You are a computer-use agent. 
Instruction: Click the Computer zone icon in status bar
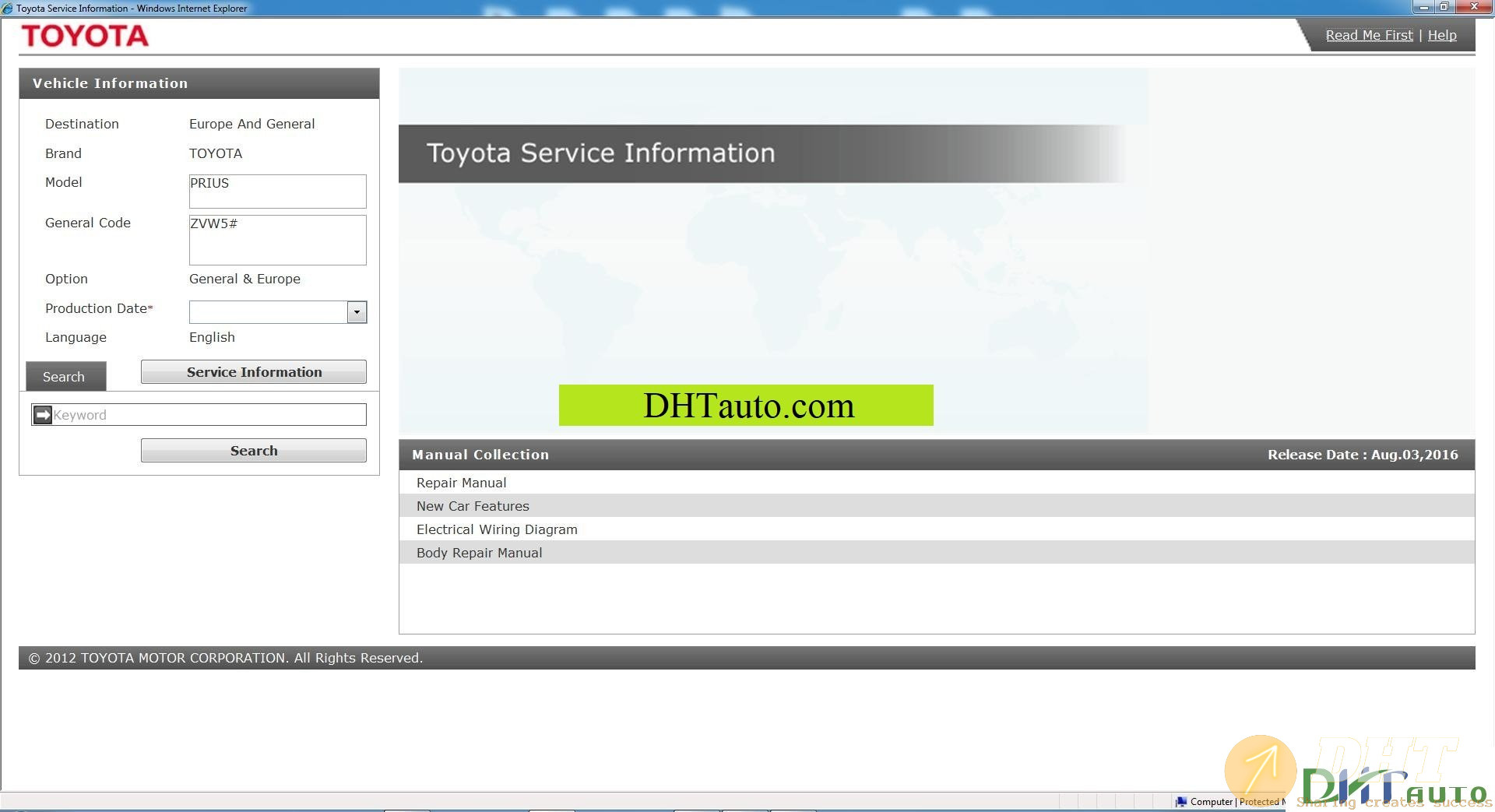coord(1181,802)
